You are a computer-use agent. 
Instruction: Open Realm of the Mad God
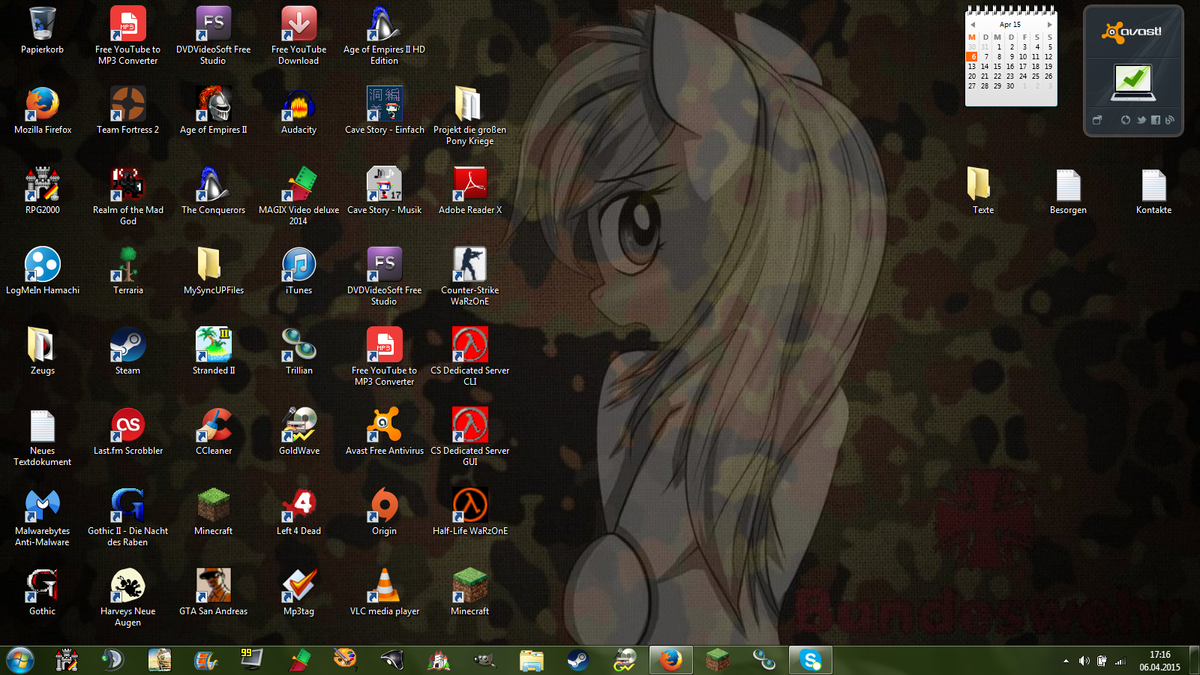[128, 196]
